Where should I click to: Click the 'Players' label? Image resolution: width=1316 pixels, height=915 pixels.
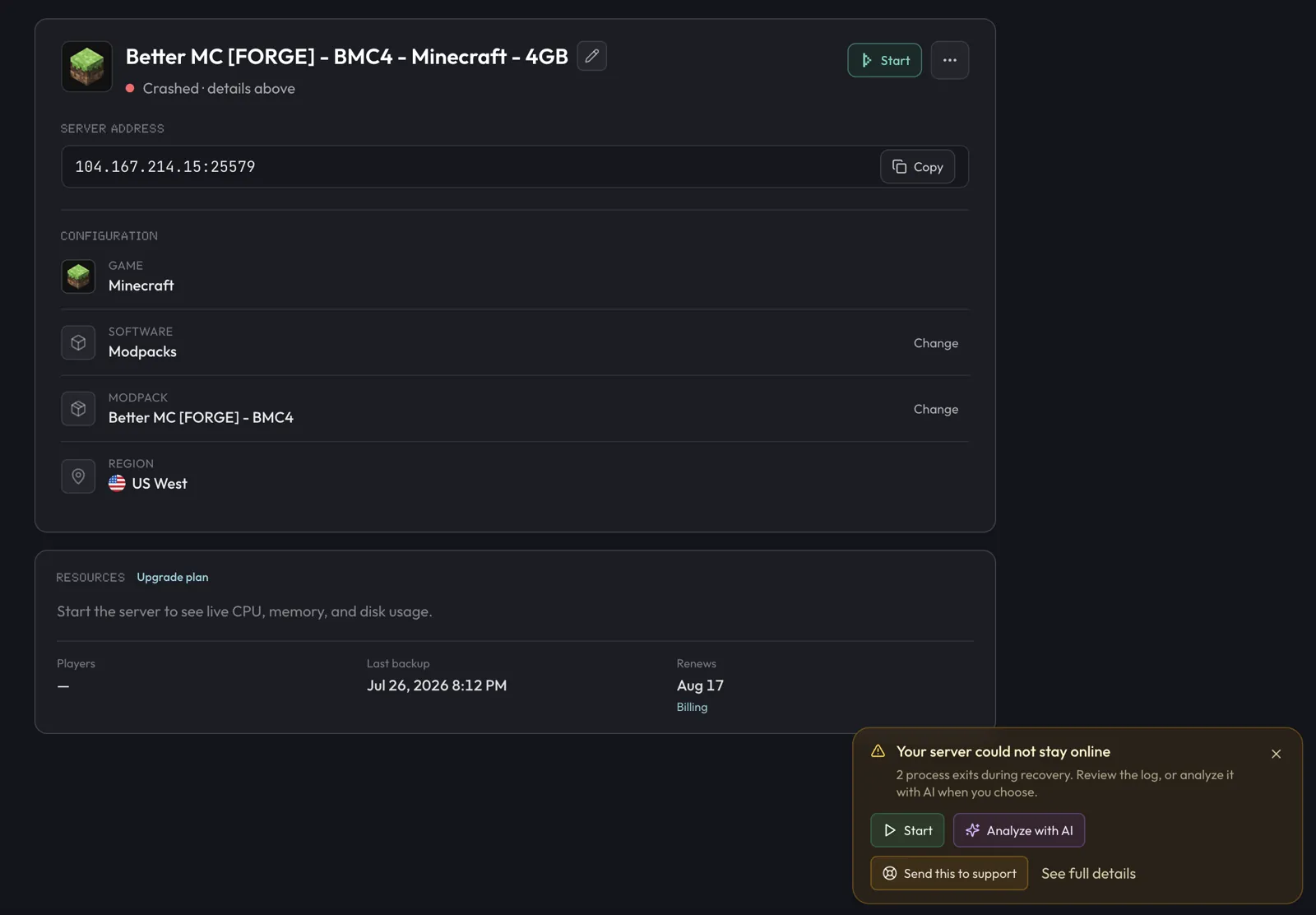coord(76,663)
